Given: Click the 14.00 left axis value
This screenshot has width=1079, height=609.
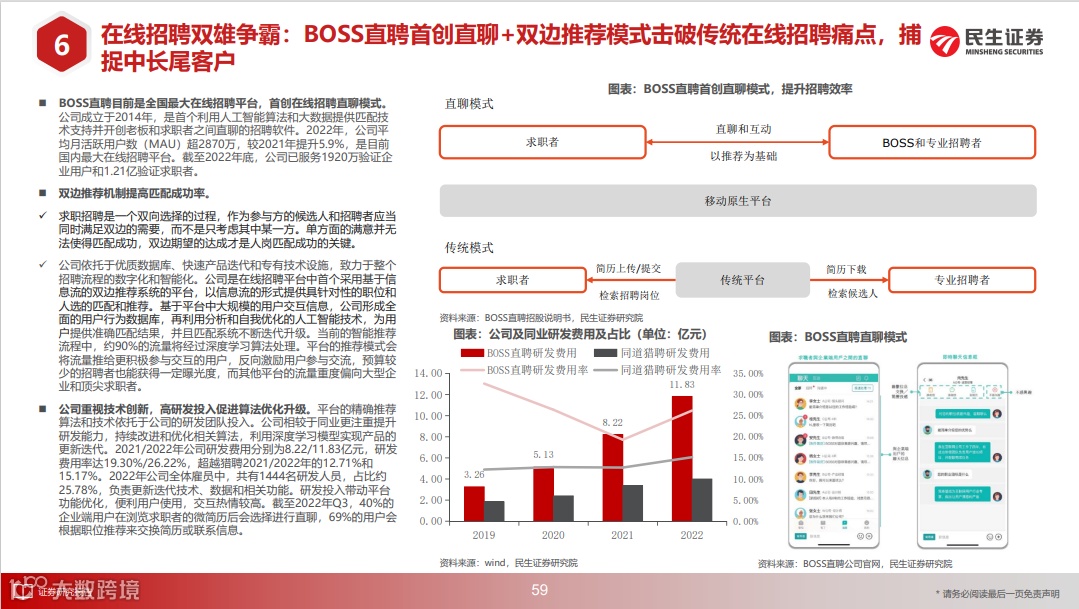Looking at the screenshot, I should coord(428,373).
